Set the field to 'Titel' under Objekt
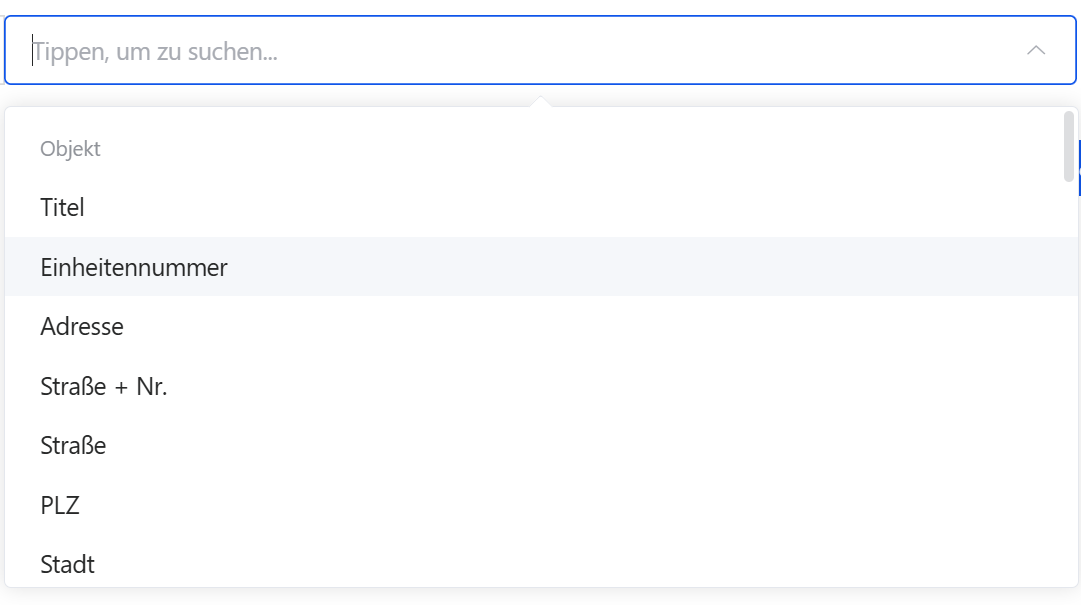The width and height of the screenshot is (1081, 605). (x=63, y=208)
